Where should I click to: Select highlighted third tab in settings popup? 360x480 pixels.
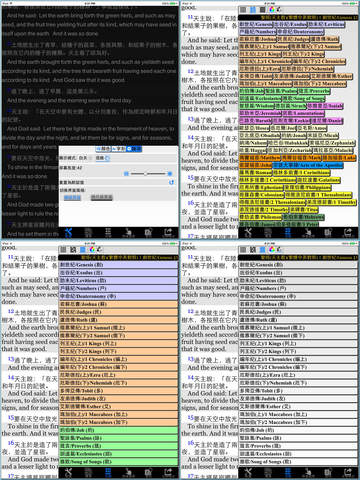pos(134,149)
